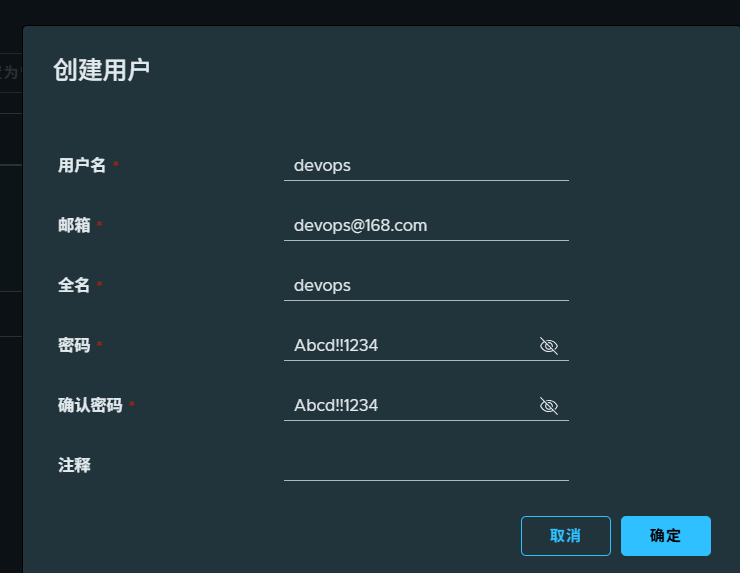This screenshot has height=573, width=740.
Task: Click the 注释 label
Action: tap(74, 465)
